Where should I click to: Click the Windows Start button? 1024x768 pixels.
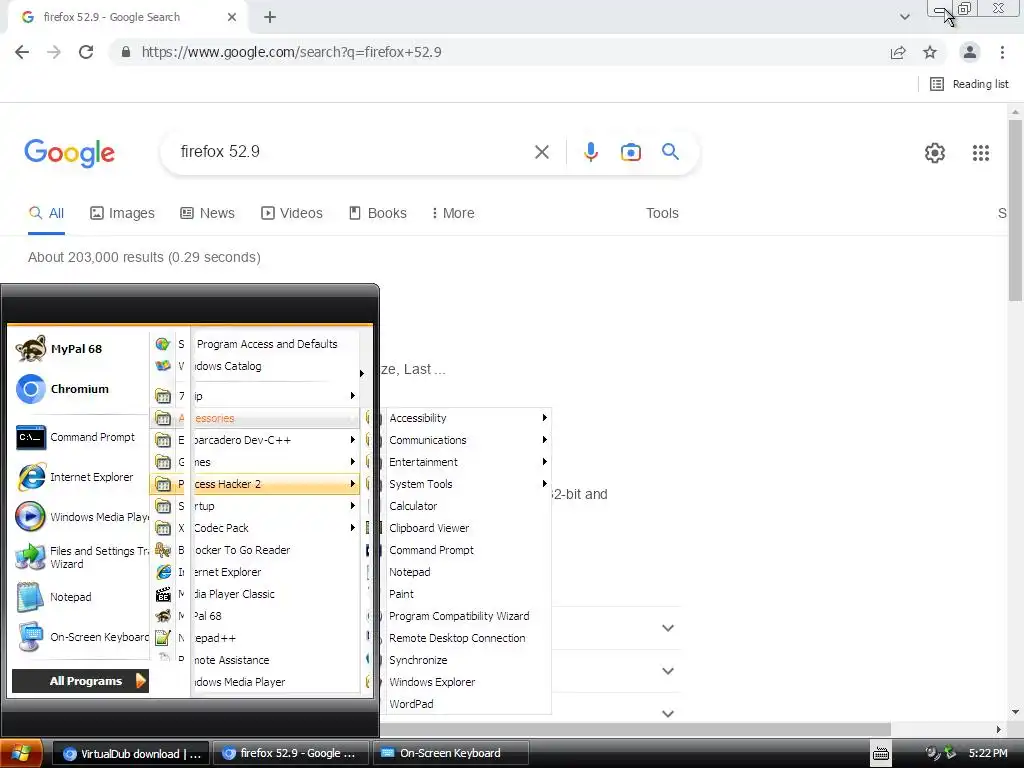[x=22, y=754]
